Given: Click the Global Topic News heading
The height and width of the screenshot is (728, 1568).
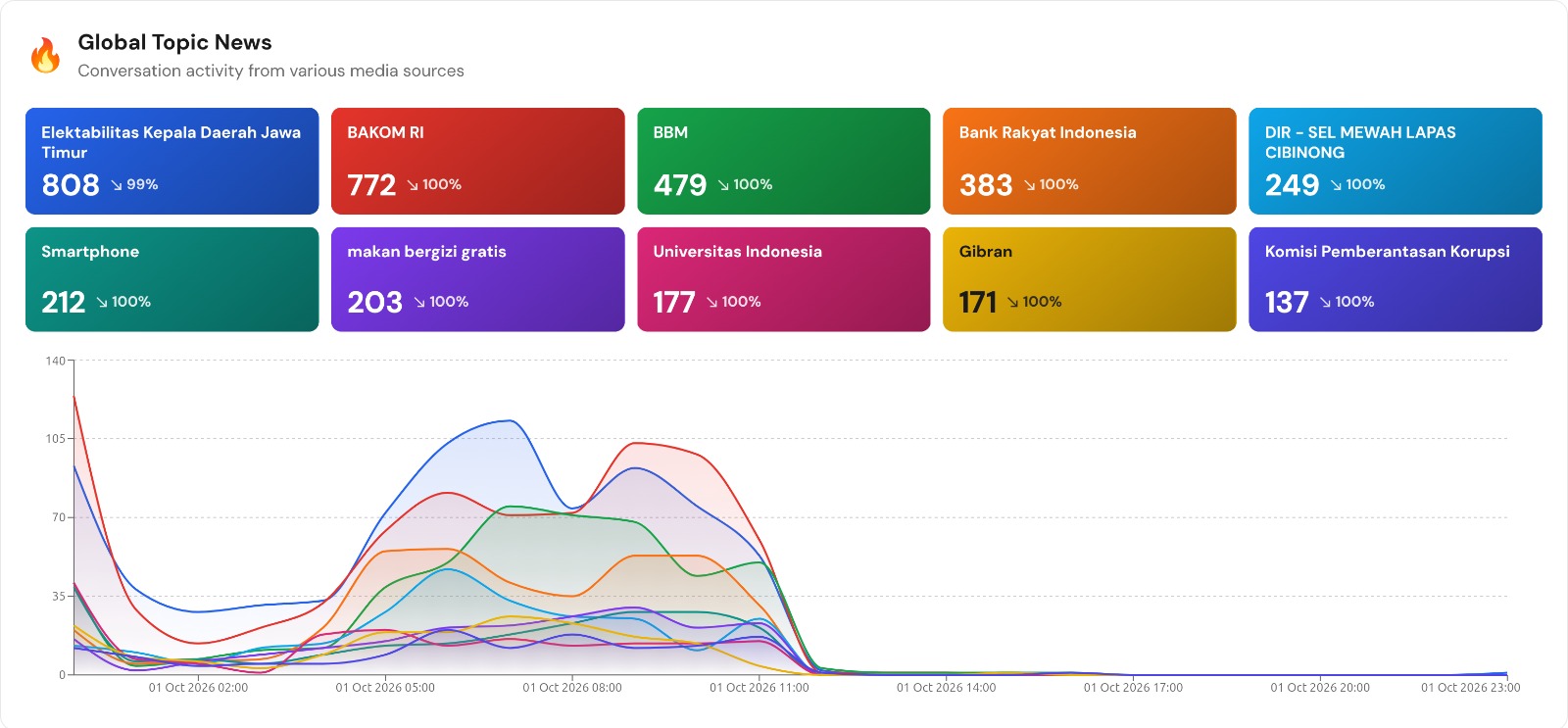Looking at the screenshot, I should (x=174, y=42).
